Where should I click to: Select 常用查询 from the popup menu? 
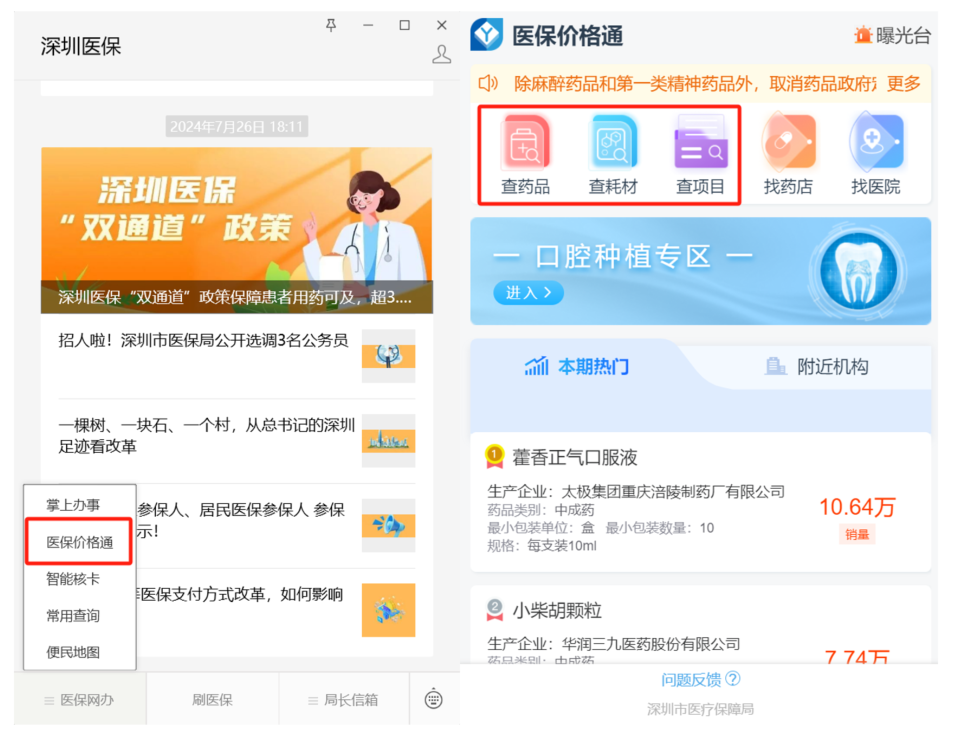tap(73, 616)
